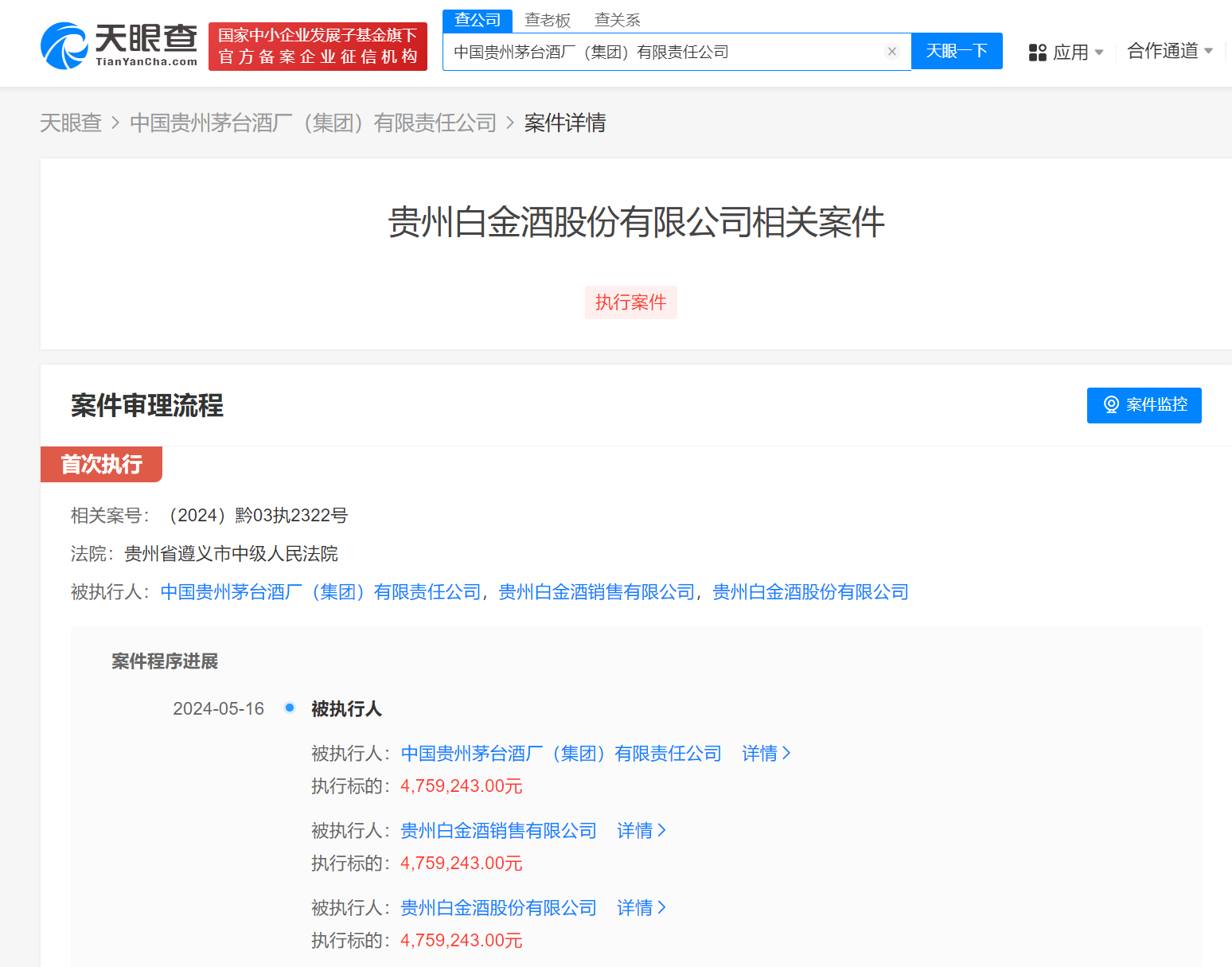
Task: Switch to the 查关系 tab
Action: 618,20
